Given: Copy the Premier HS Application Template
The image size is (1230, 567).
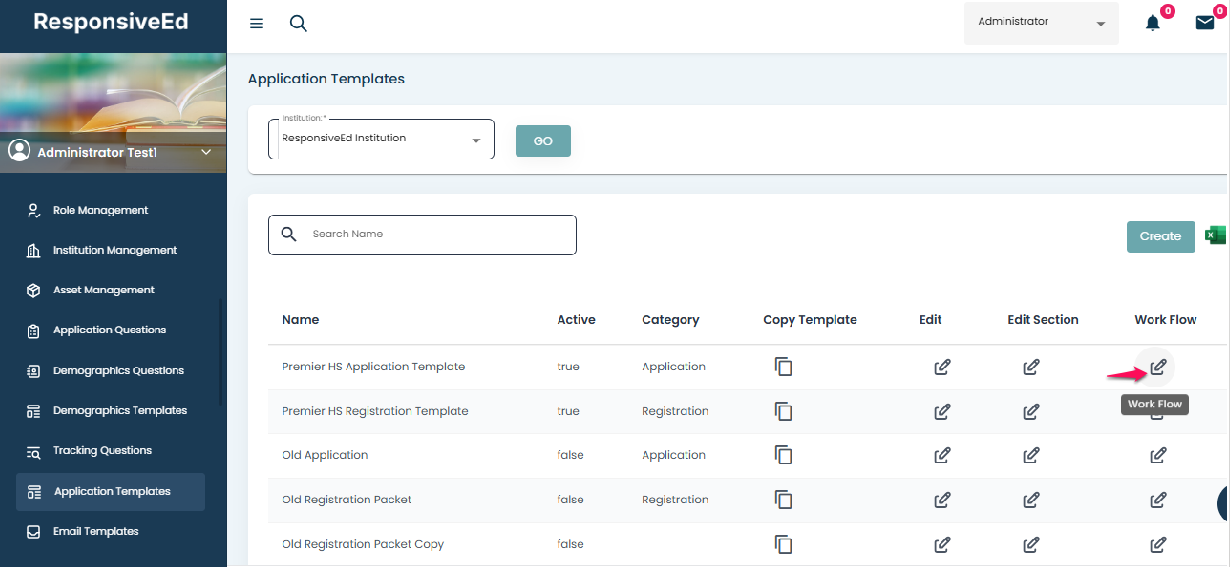Looking at the screenshot, I should tap(783, 367).
